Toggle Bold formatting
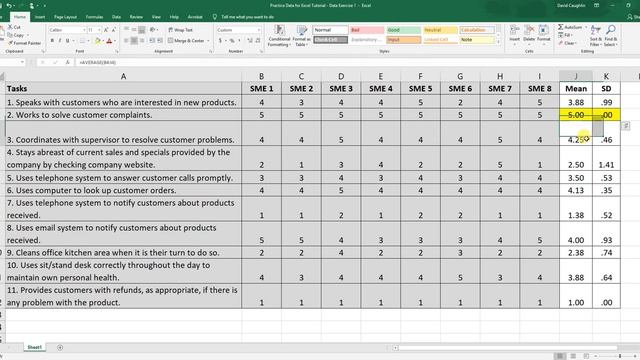The width and height of the screenshot is (640, 360). (52, 41)
